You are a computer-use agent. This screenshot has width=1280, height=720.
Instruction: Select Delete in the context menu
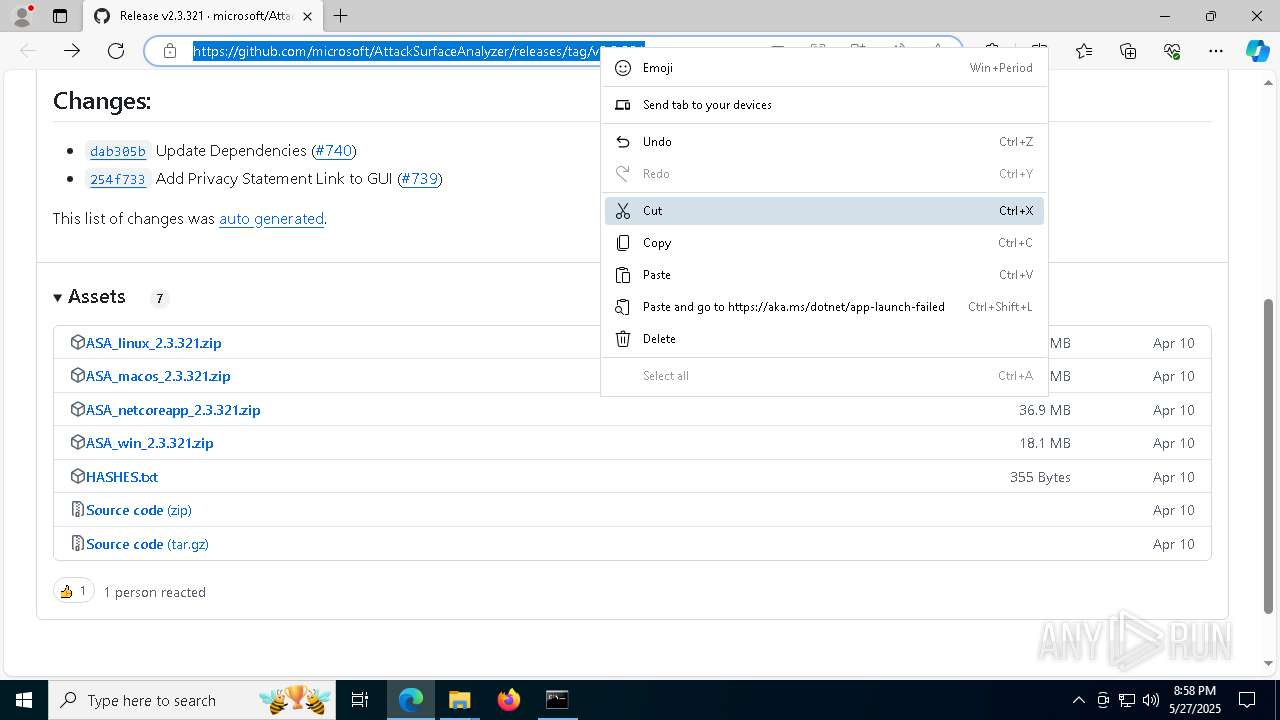(x=824, y=339)
